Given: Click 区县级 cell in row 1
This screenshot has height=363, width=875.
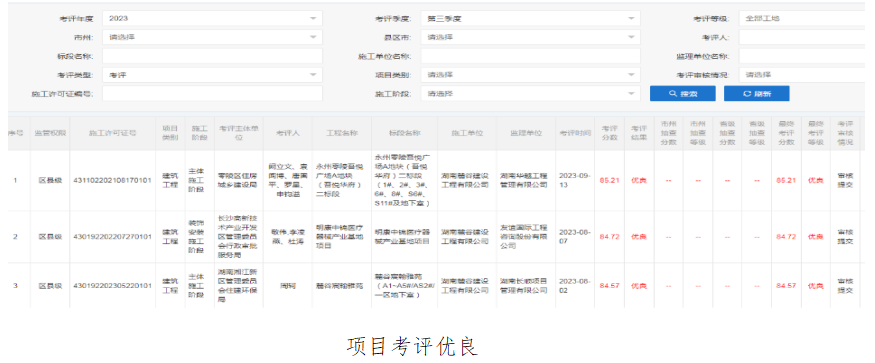Looking at the screenshot, I should point(50,181).
